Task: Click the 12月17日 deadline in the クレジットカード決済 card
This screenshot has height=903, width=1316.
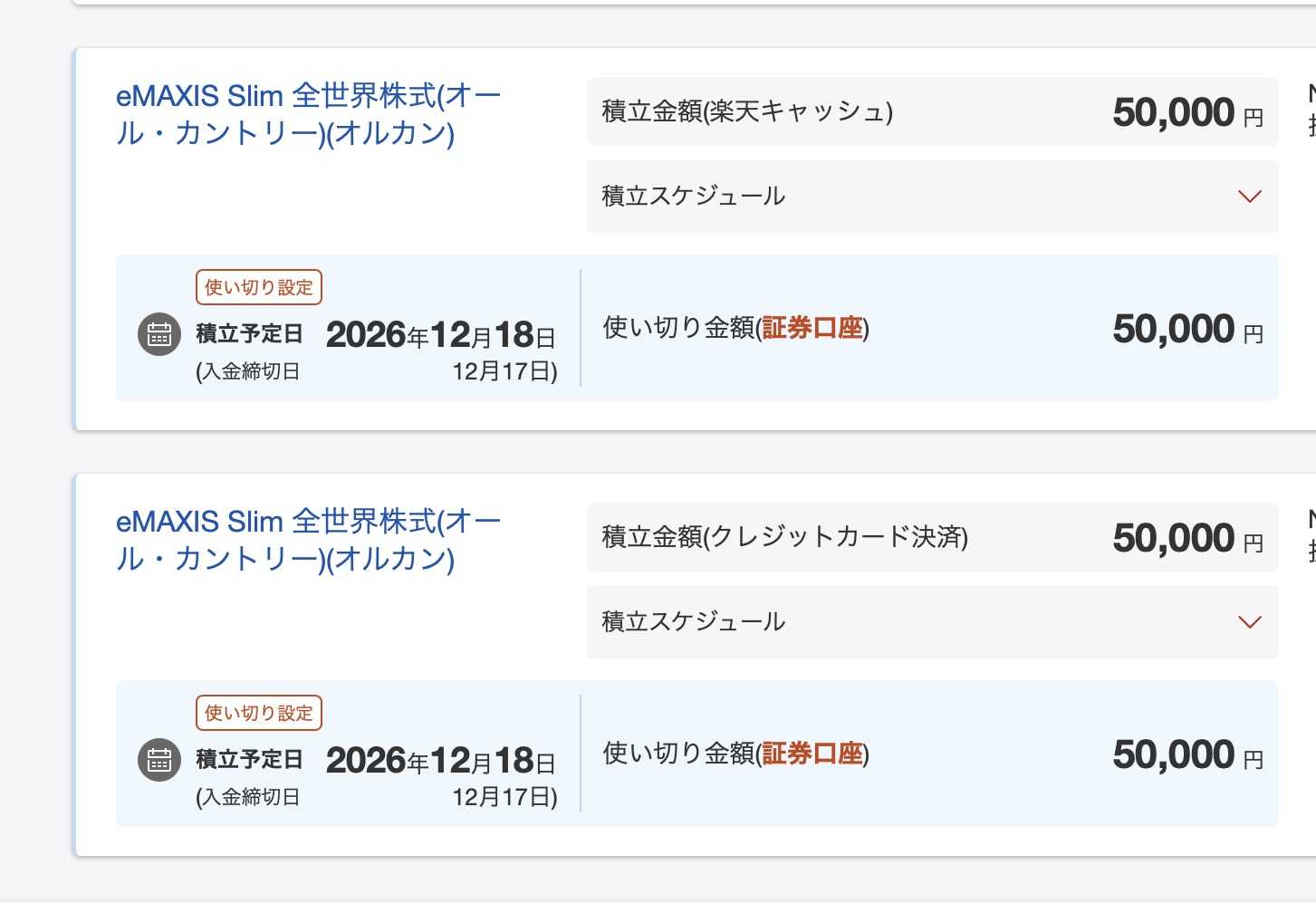Action: click(504, 797)
